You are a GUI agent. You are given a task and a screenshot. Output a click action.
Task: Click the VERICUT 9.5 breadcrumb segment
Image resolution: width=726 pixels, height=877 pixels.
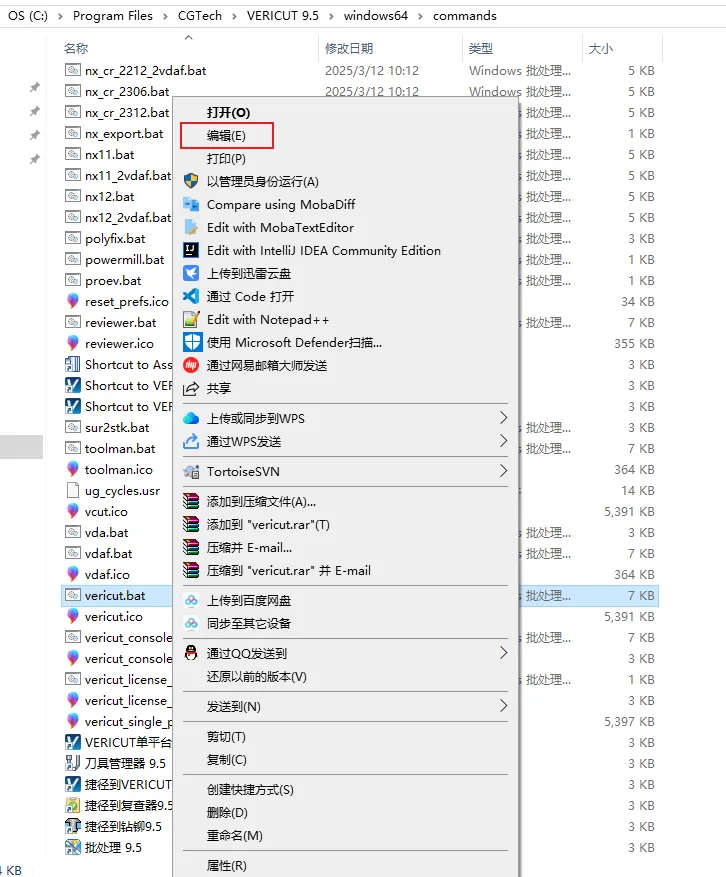pyautogui.click(x=282, y=16)
